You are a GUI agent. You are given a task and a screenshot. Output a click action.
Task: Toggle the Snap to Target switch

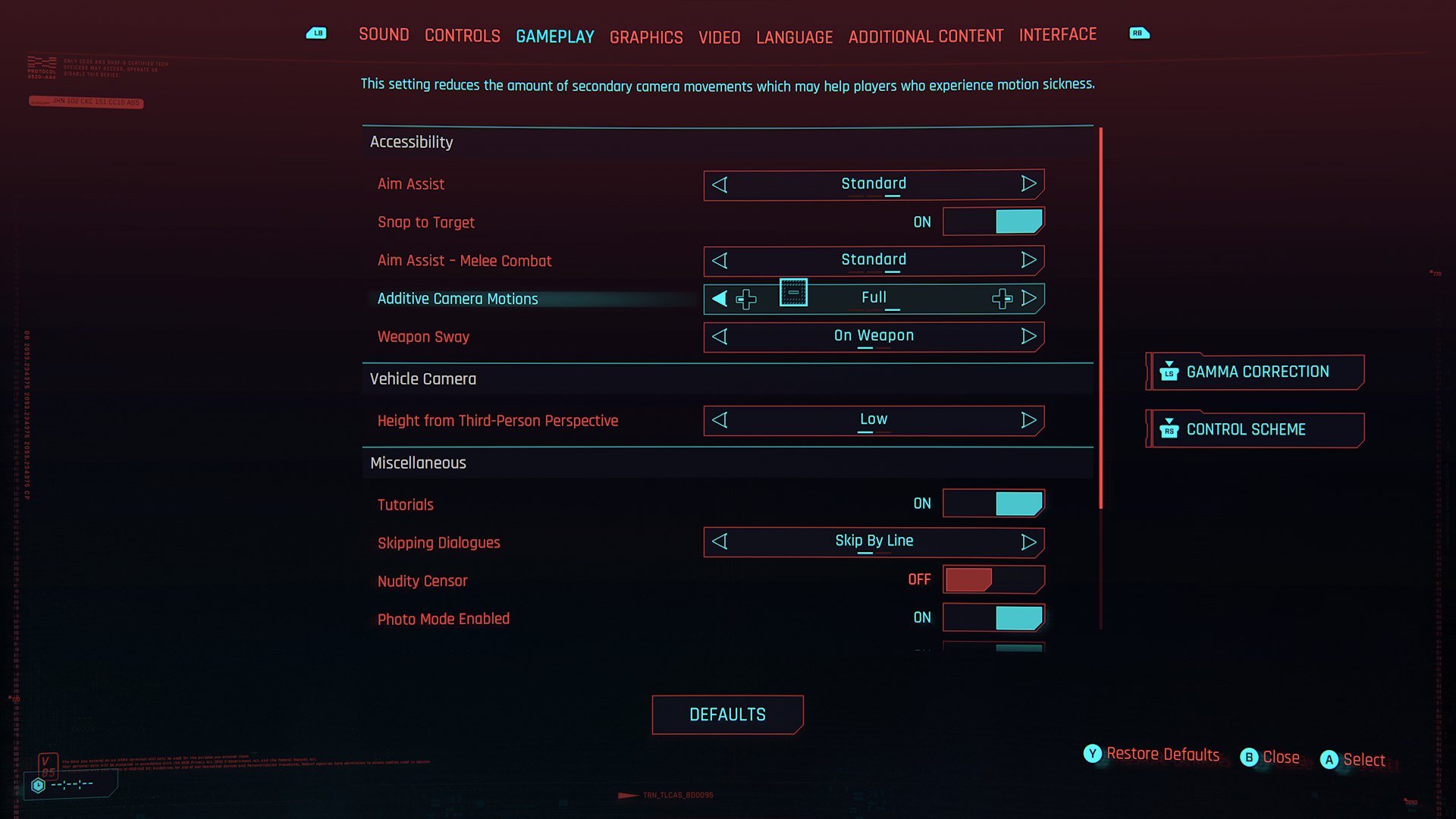tap(991, 221)
